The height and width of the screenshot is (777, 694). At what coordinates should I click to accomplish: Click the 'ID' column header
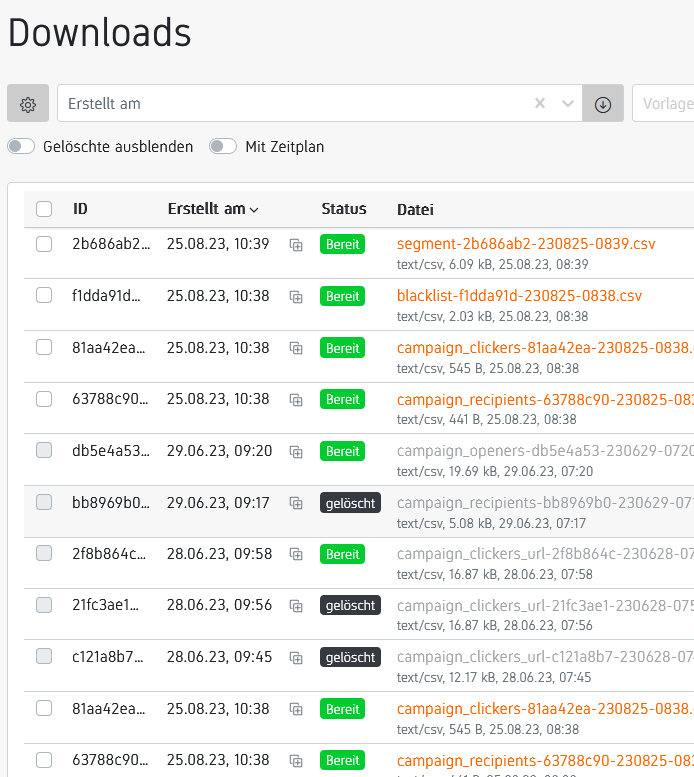pyautogui.click(x=80, y=209)
